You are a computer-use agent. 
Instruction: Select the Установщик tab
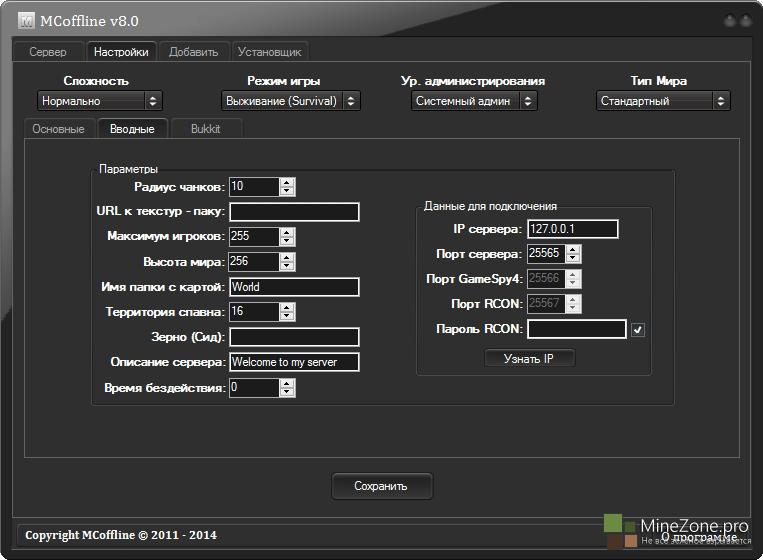(x=270, y=52)
